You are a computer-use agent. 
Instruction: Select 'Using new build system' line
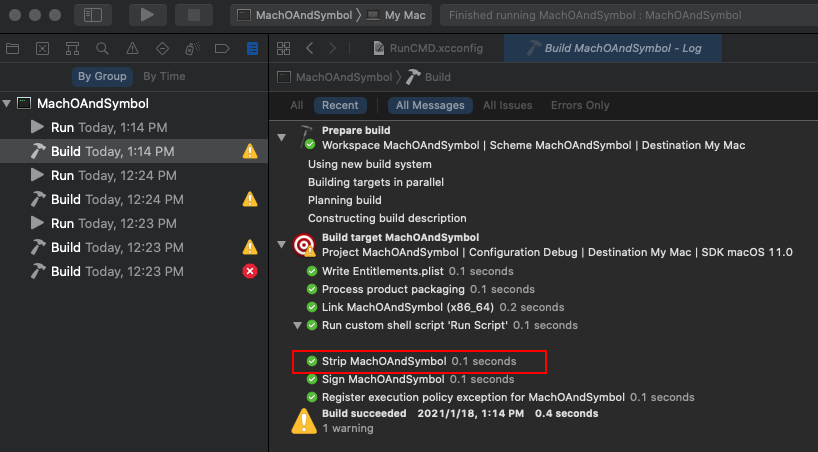coord(370,164)
